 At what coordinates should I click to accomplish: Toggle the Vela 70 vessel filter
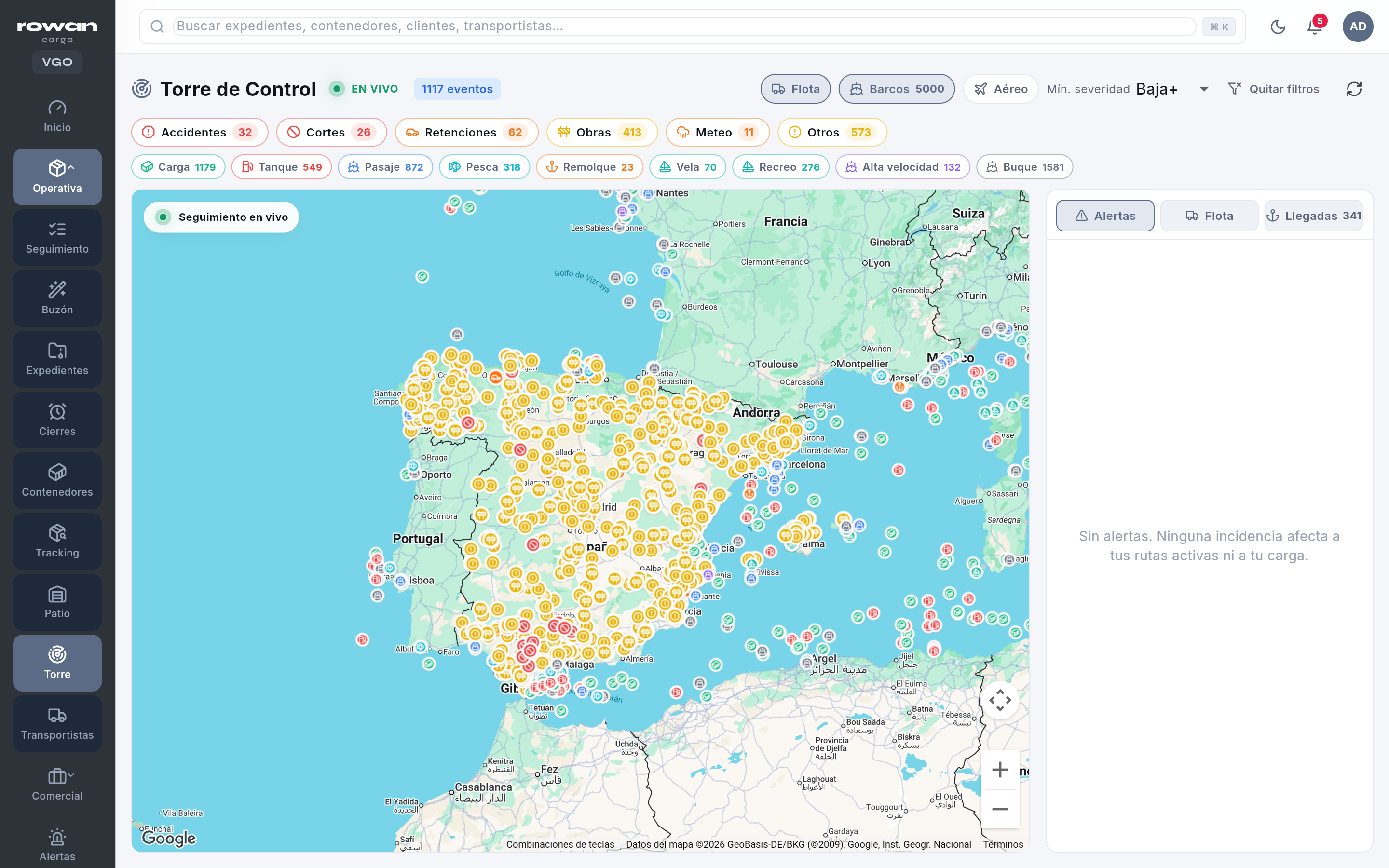(x=688, y=167)
